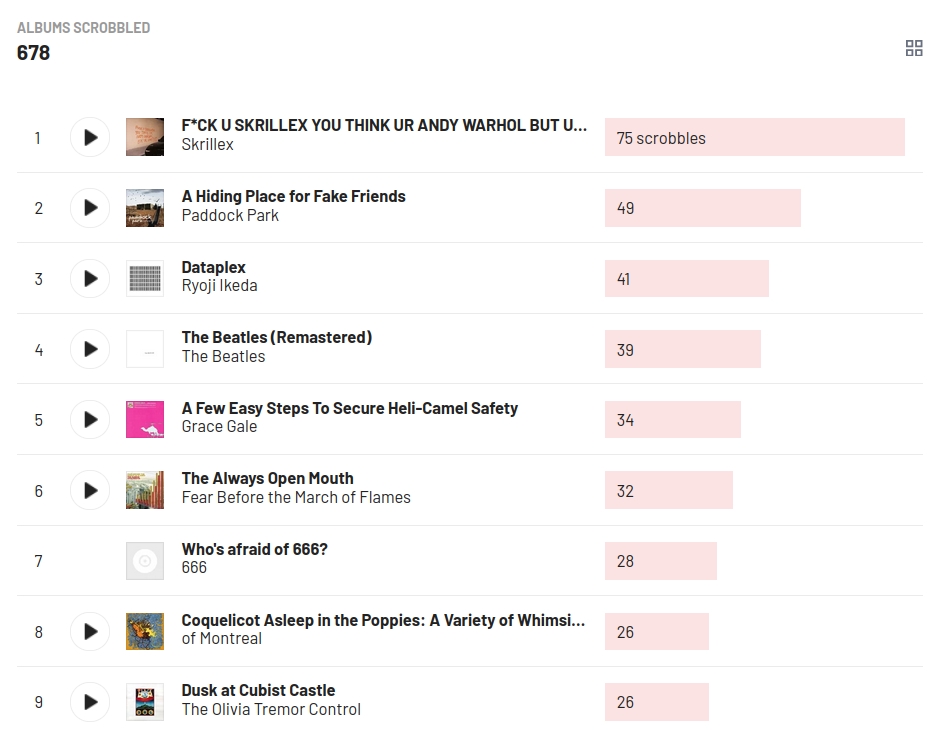Open Who's afraid of 666? cover art

pyautogui.click(x=145, y=561)
